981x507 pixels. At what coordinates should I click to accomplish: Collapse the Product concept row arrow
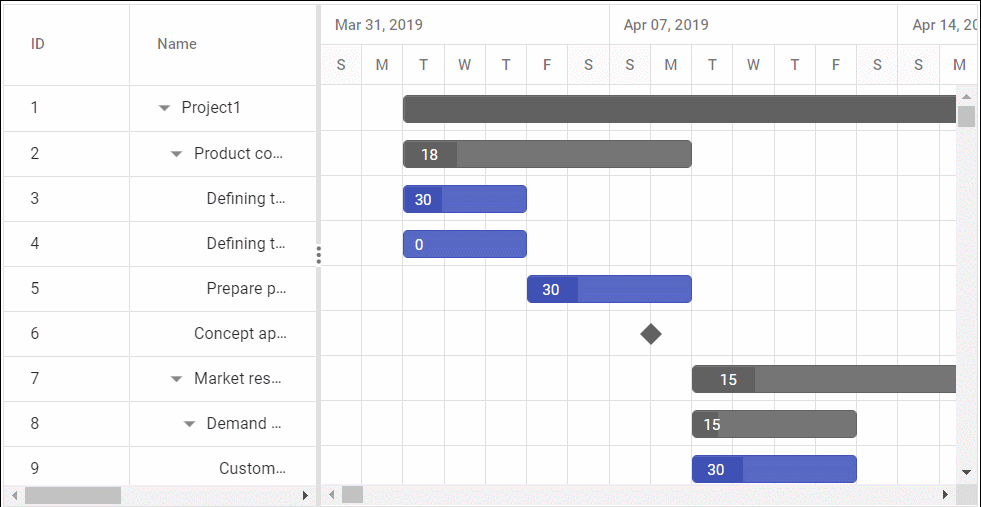point(177,154)
